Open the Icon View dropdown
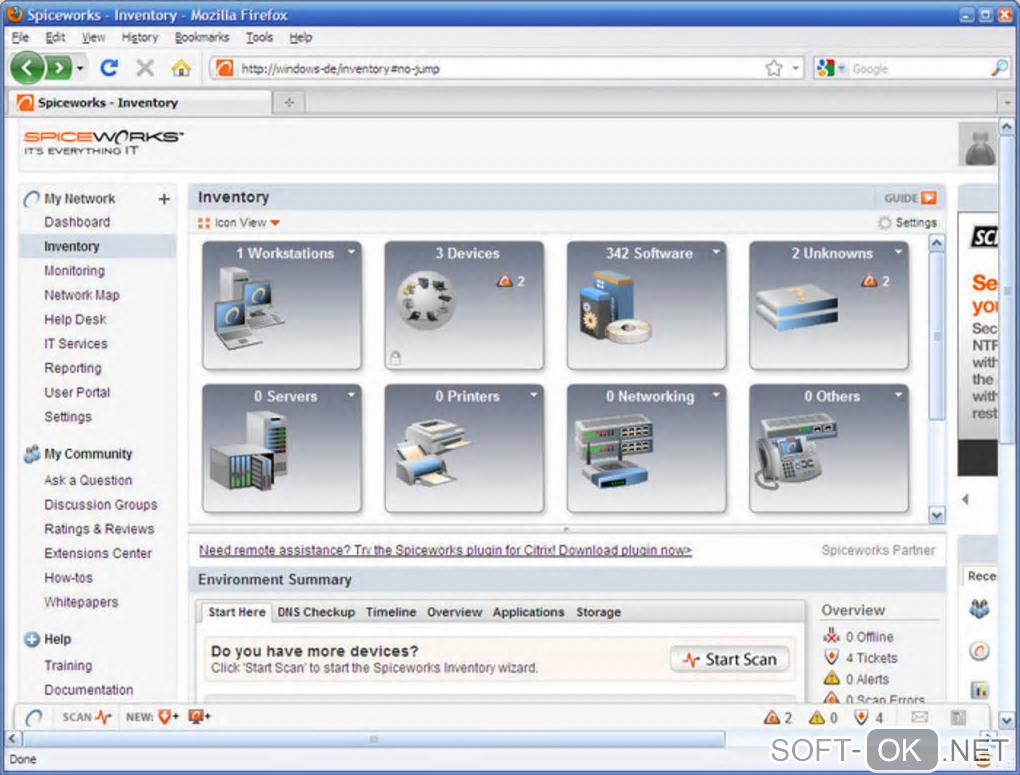 pyautogui.click(x=239, y=223)
